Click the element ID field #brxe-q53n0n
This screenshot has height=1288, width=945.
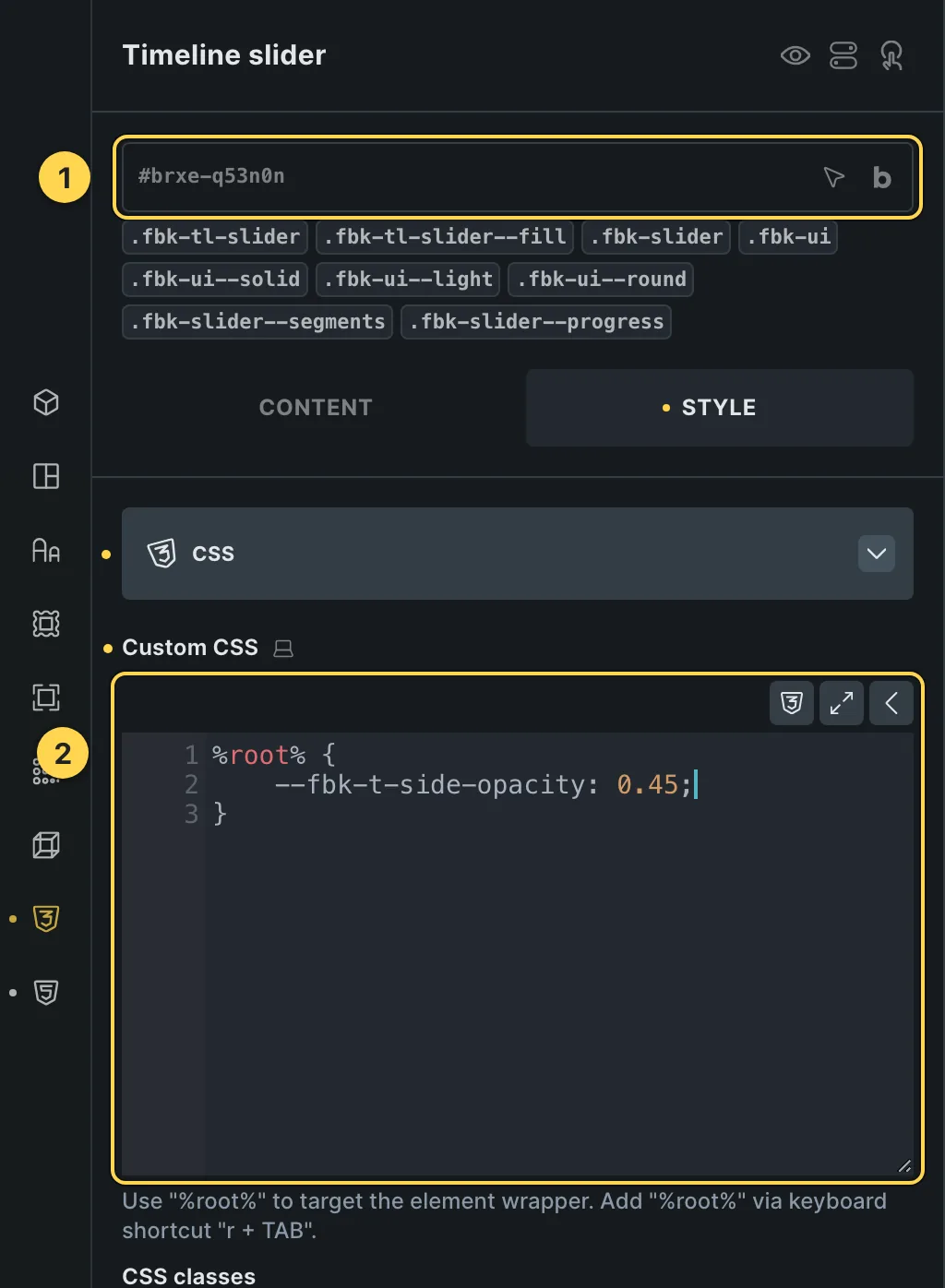pyautogui.click(x=517, y=176)
